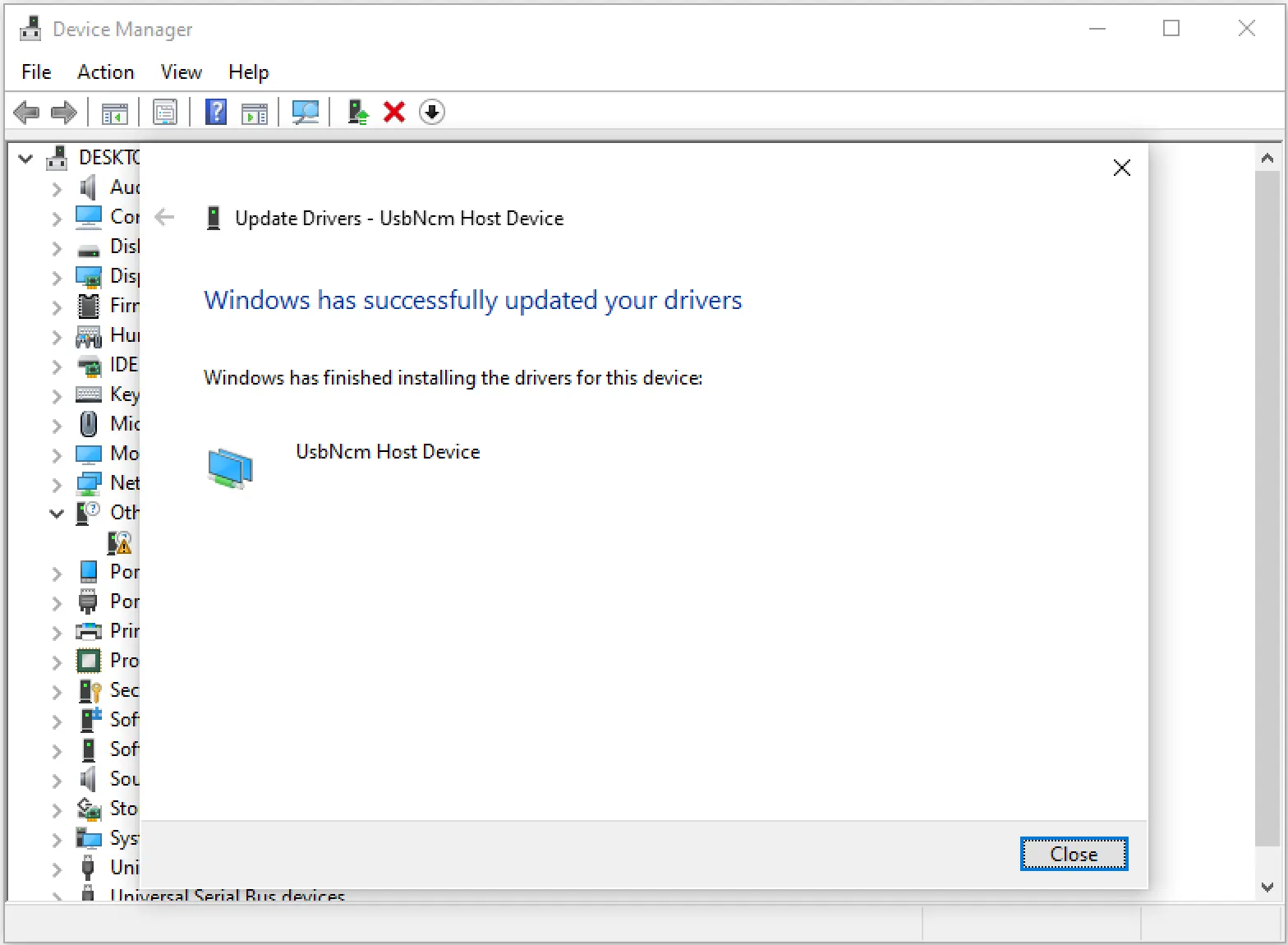Viewport: 1288px width, 945px height.
Task: Click the dialog's back arrow
Action: point(165,218)
